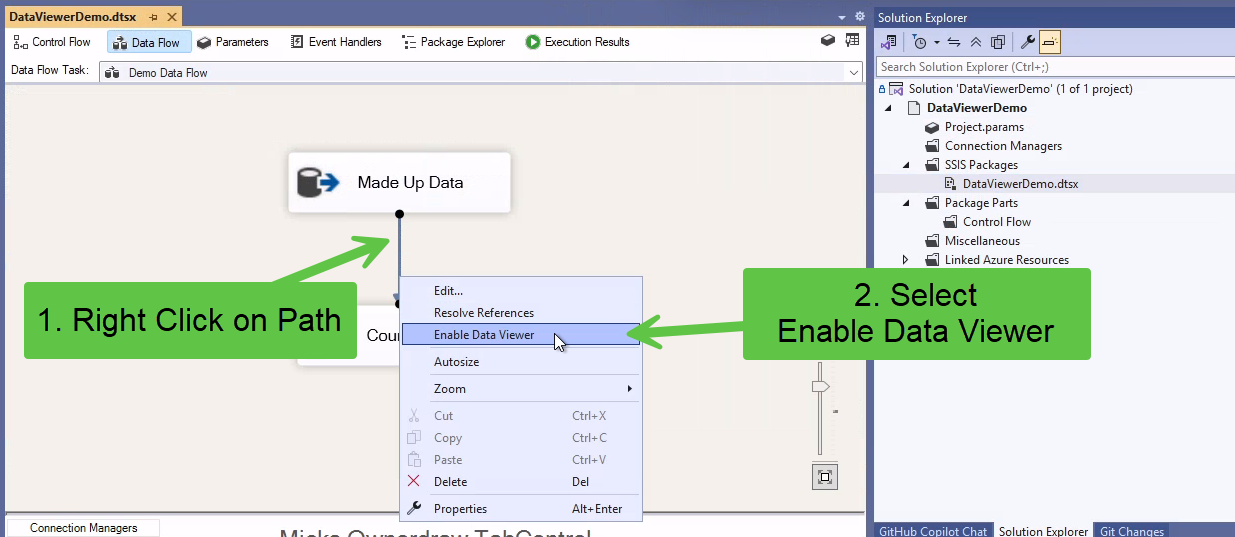Click the Collapse All icon

pos(976,42)
